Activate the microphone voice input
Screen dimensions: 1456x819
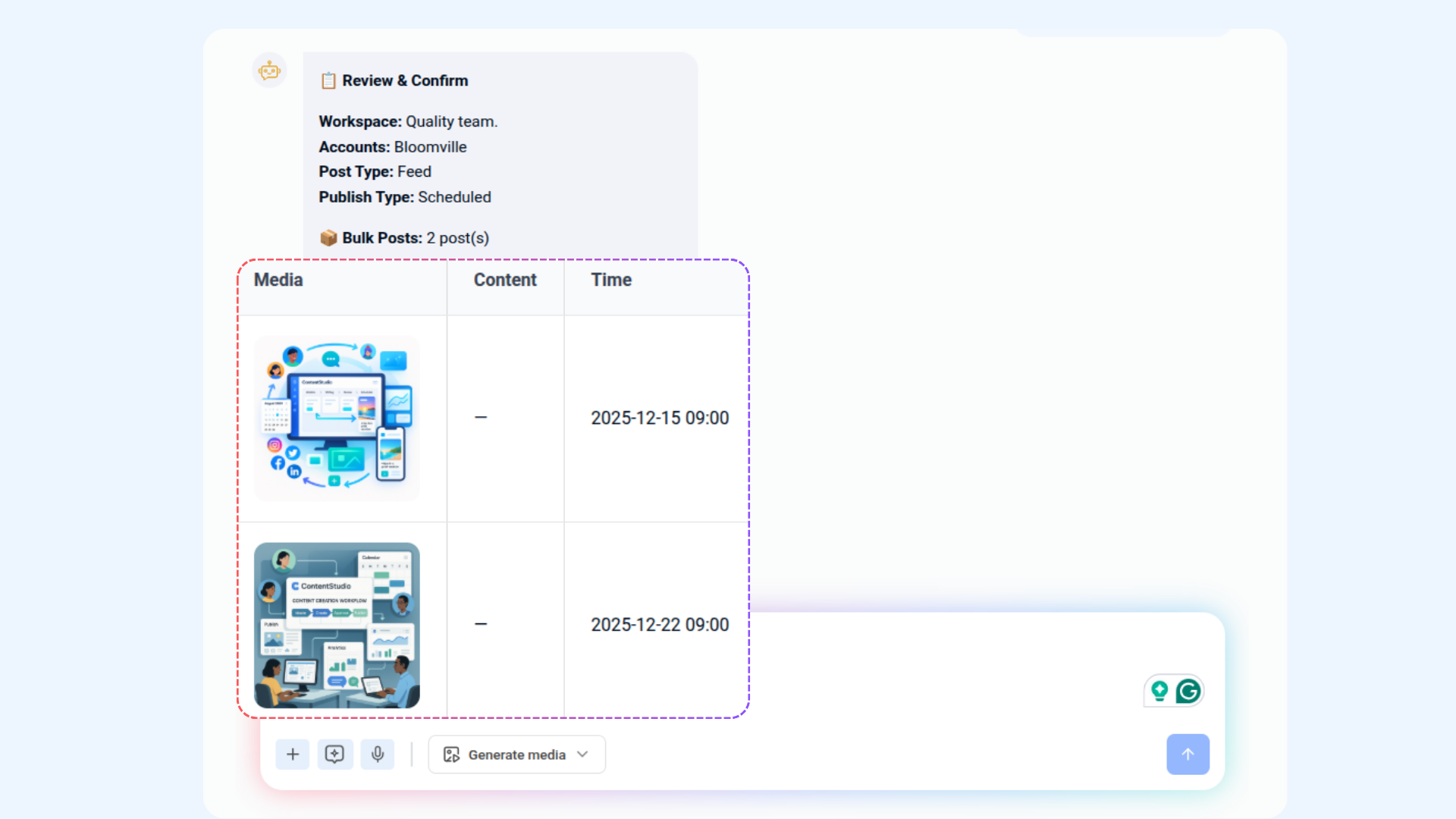click(x=378, y=755)
